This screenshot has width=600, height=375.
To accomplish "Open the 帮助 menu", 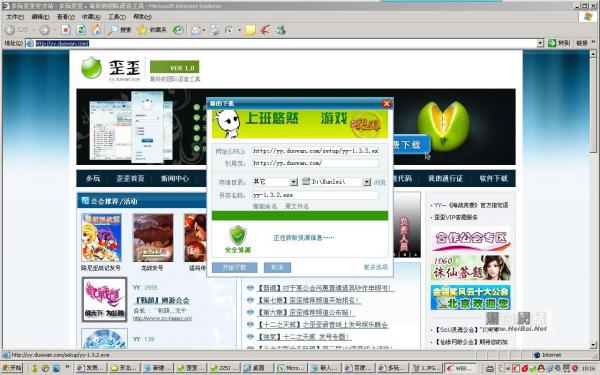I will coord(142,17).
